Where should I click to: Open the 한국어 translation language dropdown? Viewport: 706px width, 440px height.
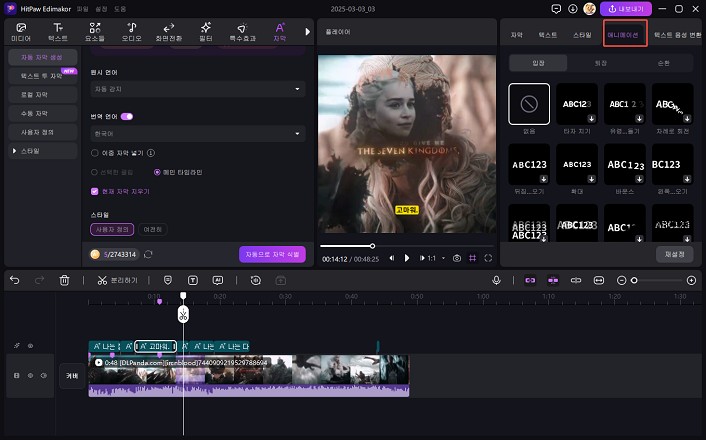click(x=198, y=132)
